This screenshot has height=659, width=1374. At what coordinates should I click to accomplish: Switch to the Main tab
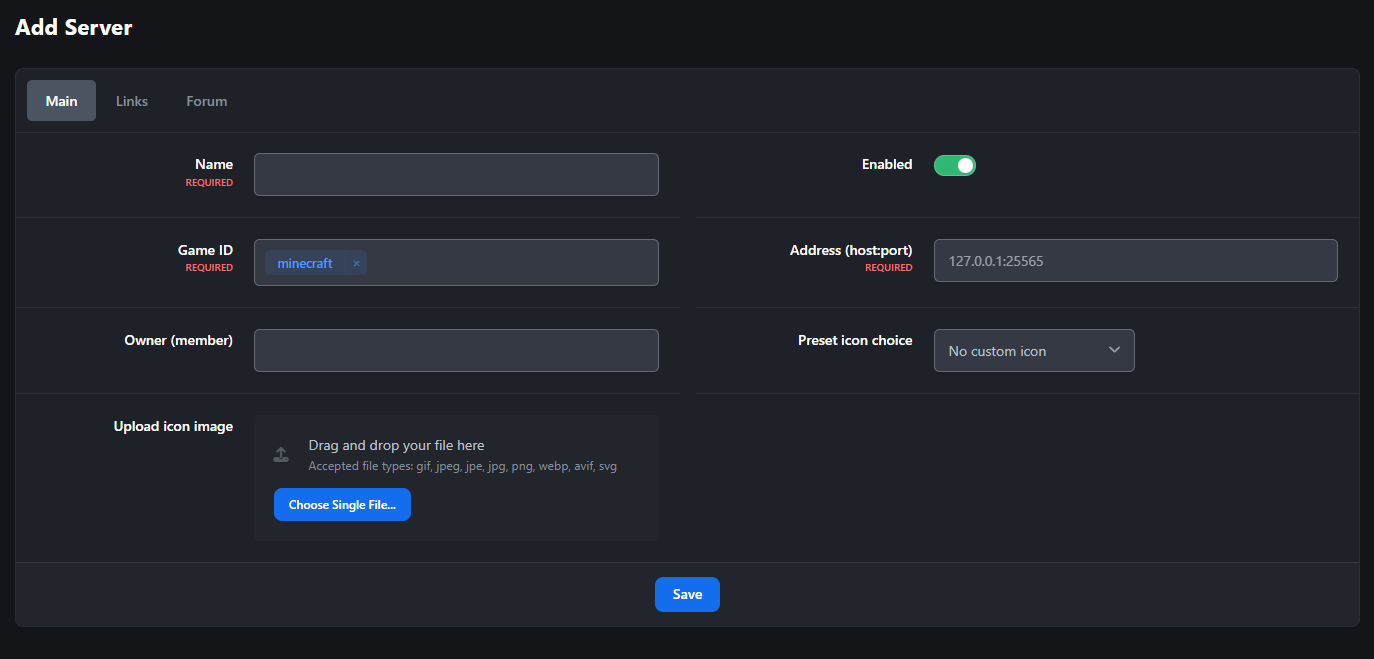point(61,101)
